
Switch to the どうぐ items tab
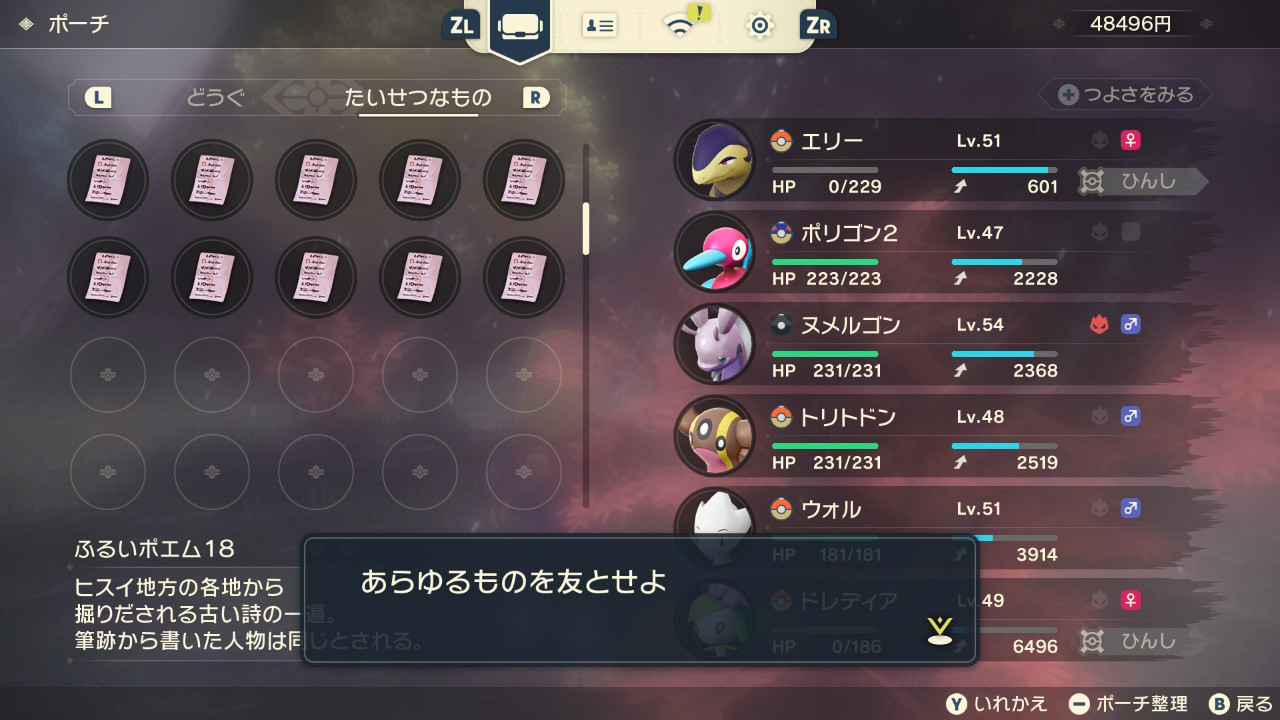pyautogui.click(x=214, y=97)
